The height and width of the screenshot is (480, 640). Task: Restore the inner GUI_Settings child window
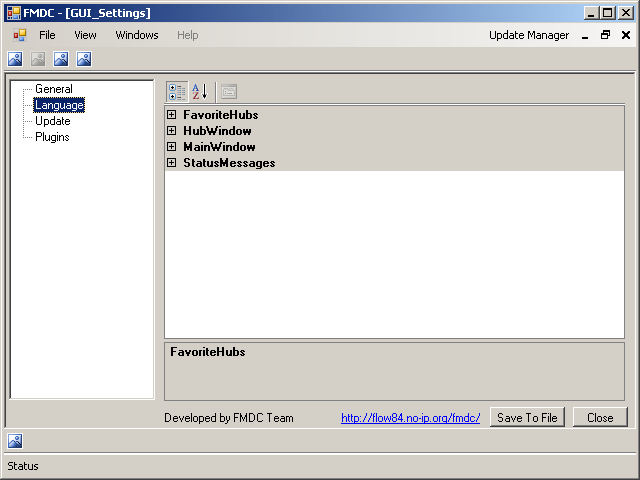(605, 35)
